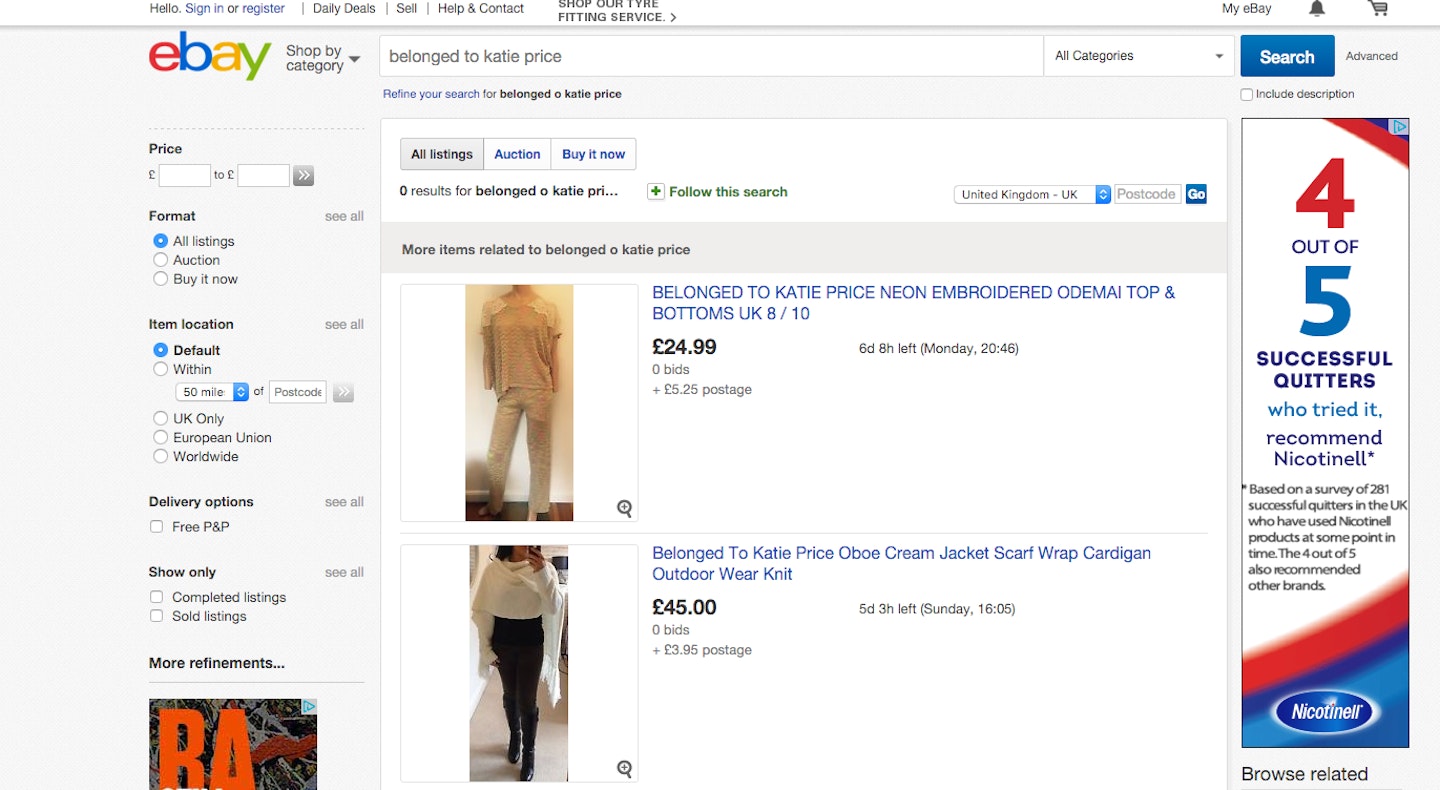Screen dimensions: 1440x790
Task: Open the AdChoices icon on the sidebar ad
Action: tap(308, 707)
